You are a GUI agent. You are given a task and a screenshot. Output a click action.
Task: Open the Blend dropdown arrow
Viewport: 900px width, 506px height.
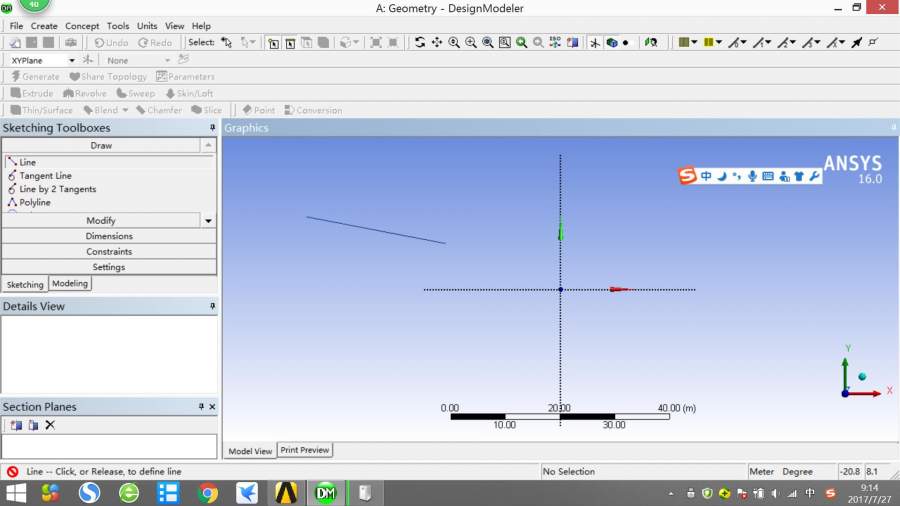coord(125,110)
